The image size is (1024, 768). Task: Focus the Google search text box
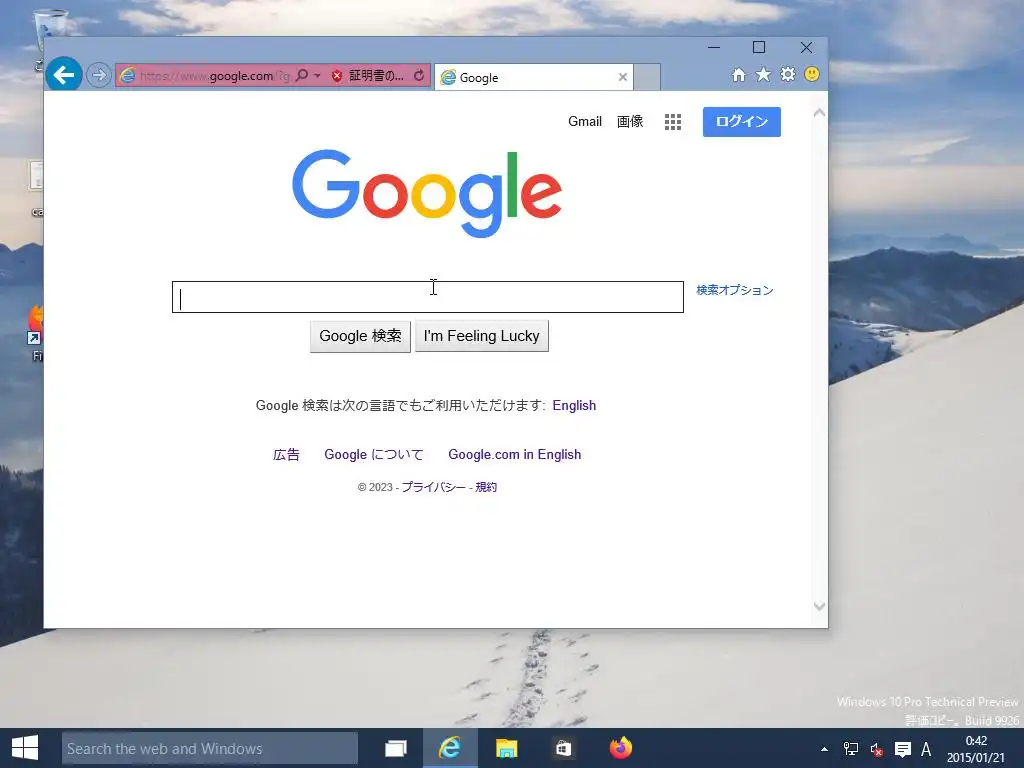428,297
